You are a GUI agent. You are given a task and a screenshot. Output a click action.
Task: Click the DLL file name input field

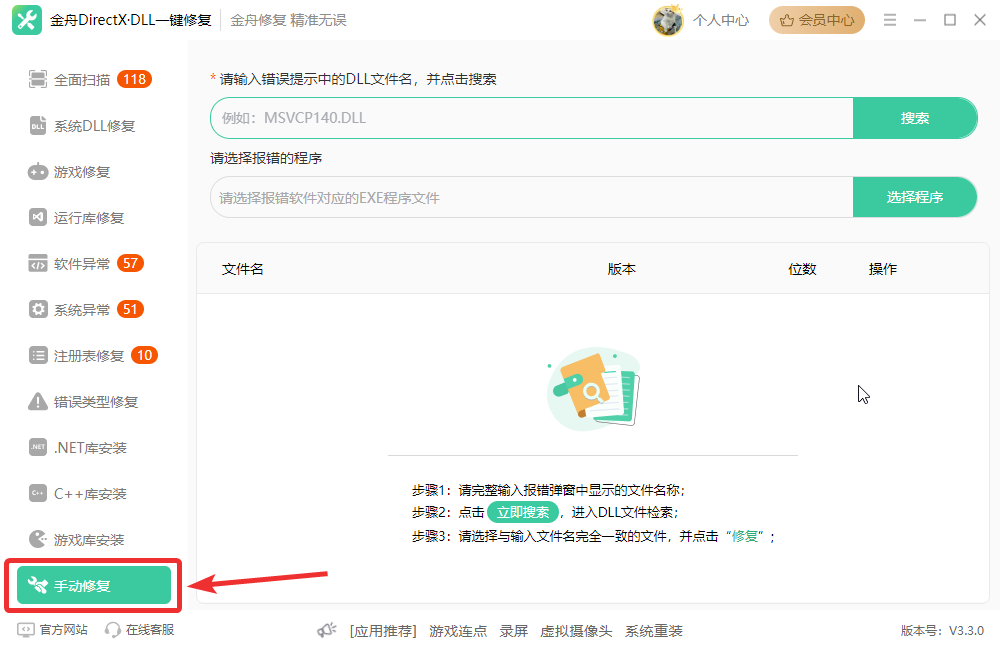532,118
